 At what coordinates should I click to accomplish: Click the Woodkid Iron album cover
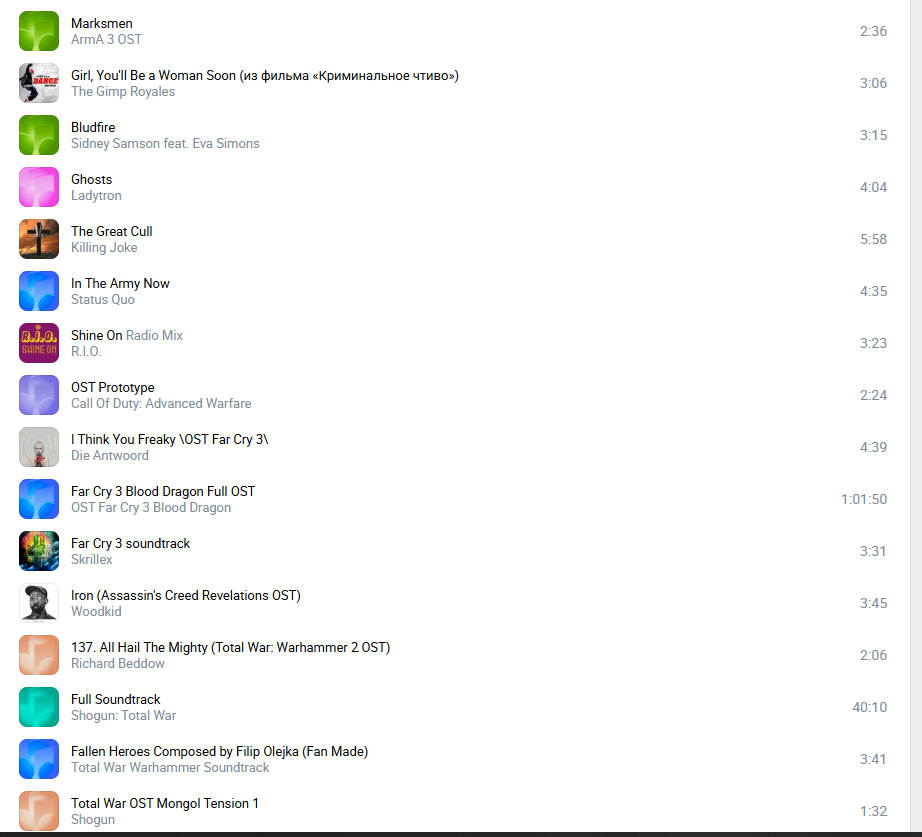(39, 603)
